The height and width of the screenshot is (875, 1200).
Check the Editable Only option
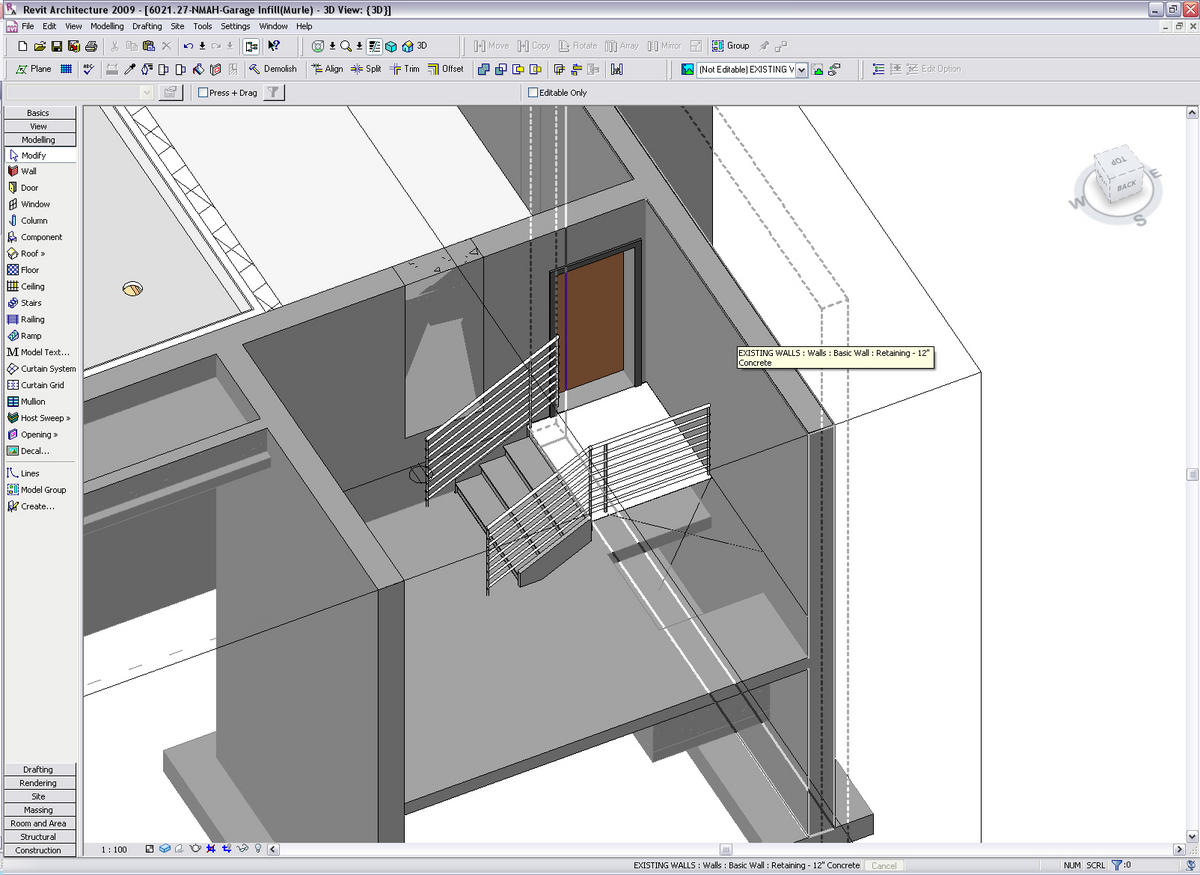point(533,93)
